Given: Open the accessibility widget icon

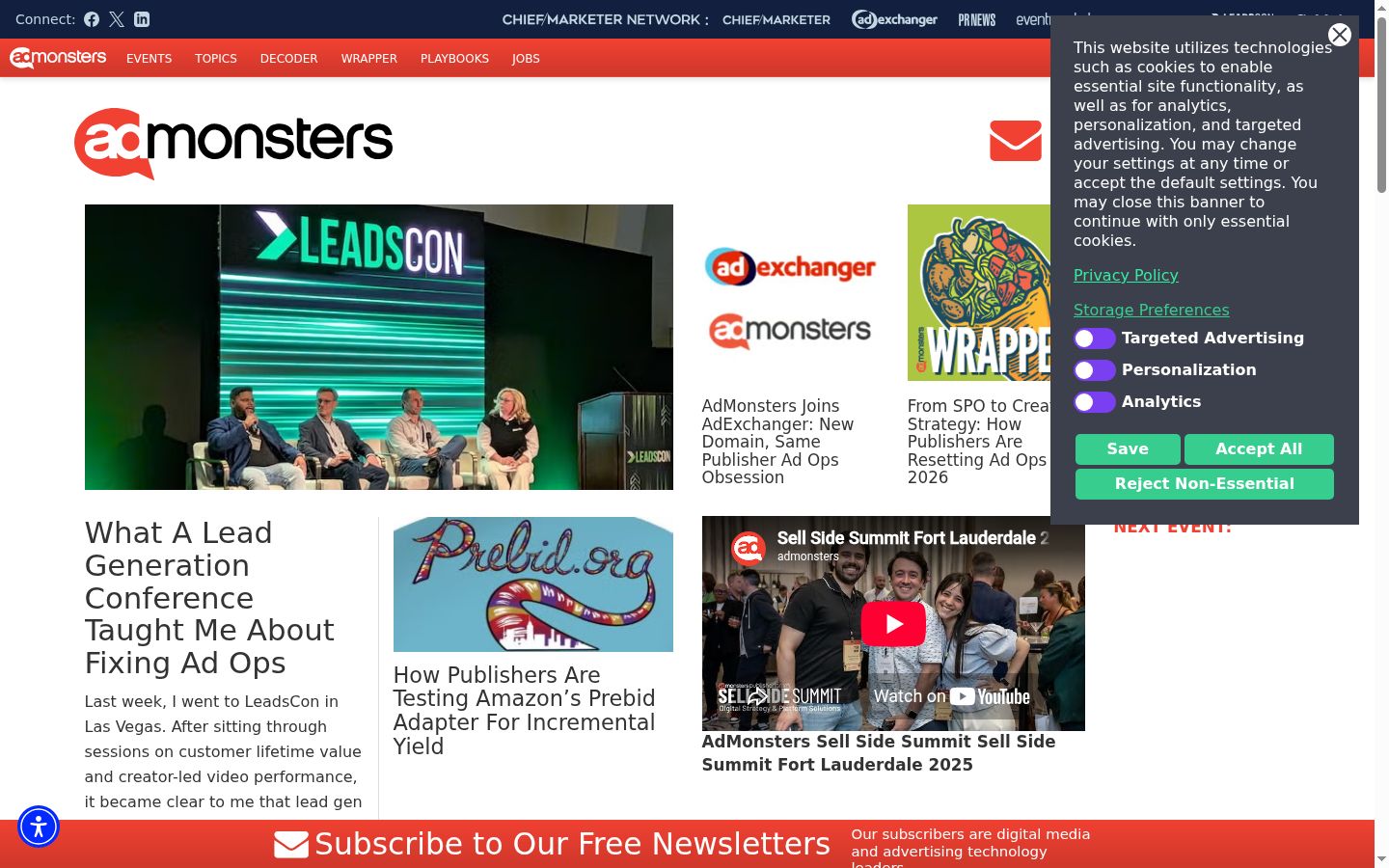Looking at the screenshot, I should [x=39, y=827].
